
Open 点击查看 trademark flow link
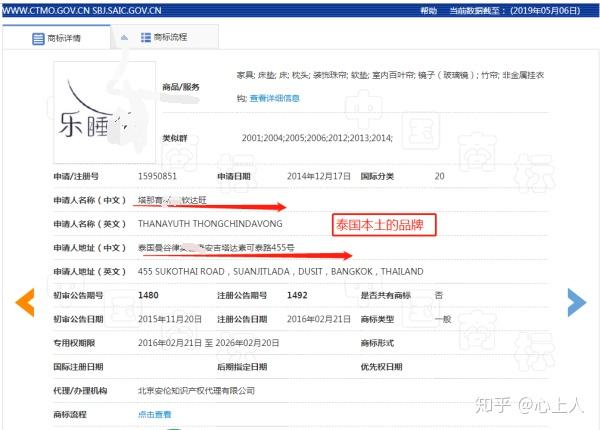(155, 414)
